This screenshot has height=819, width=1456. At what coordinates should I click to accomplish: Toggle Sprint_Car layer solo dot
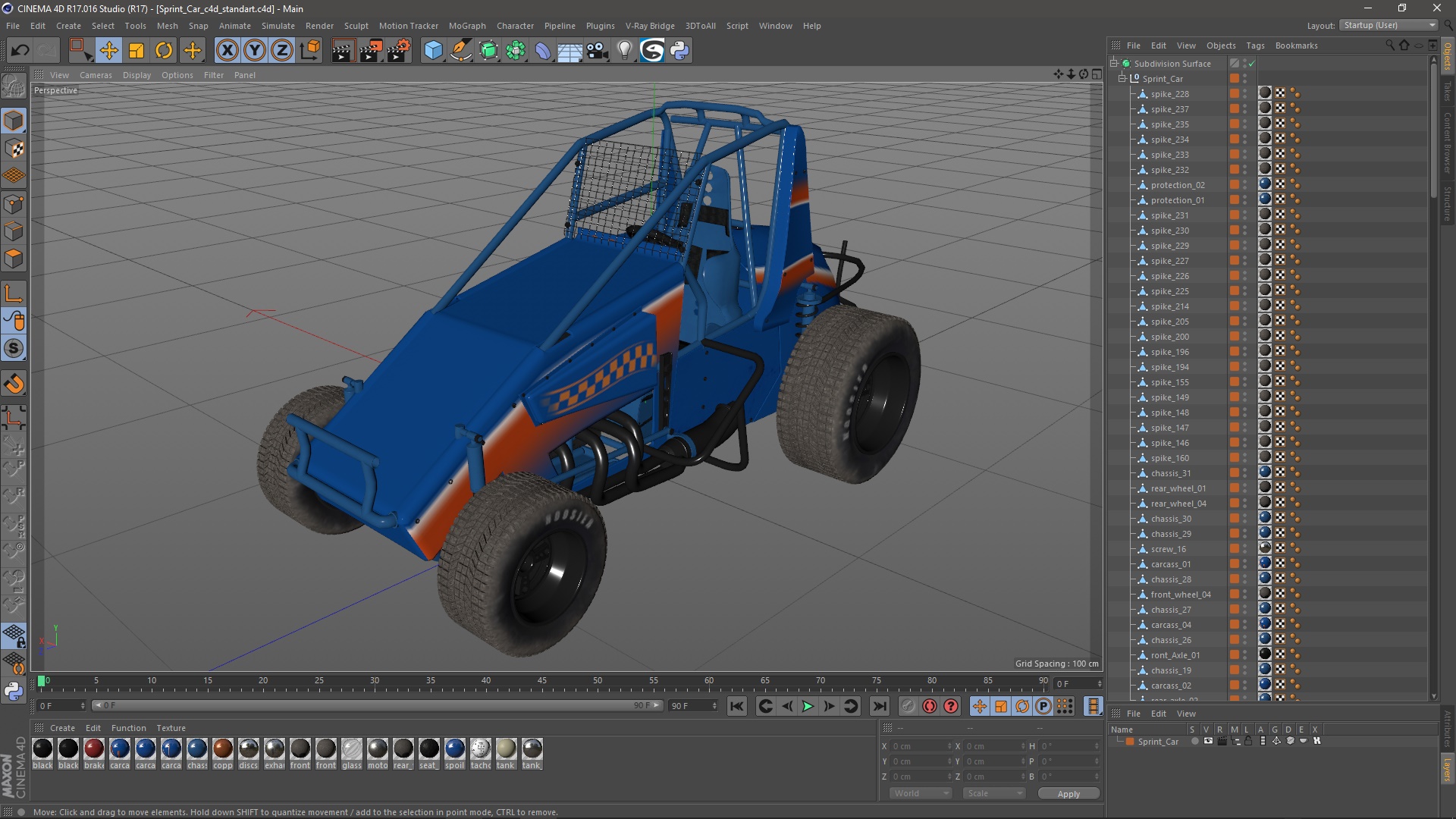pyautogui.click(x=1195, y=742)
